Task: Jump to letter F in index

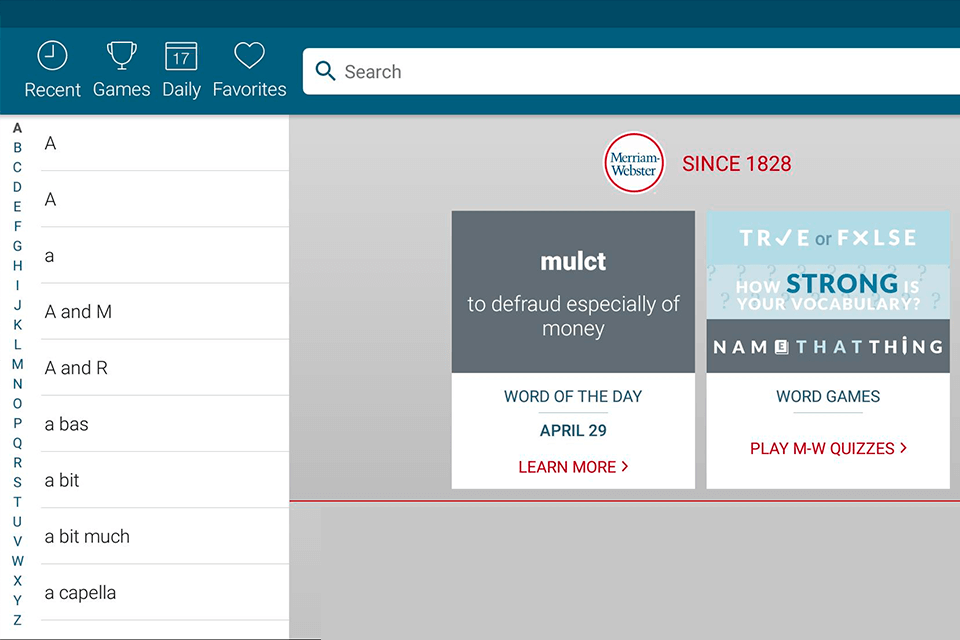Action: pyautogui.click(x=17, y=226)
